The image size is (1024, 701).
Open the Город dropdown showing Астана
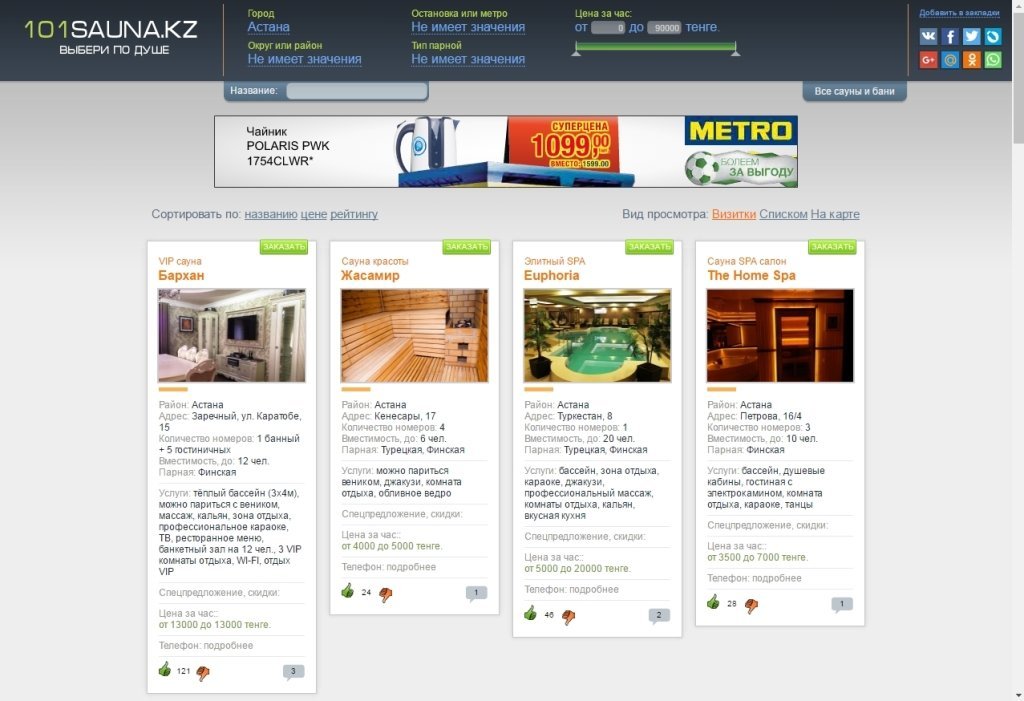click(268, 27)
